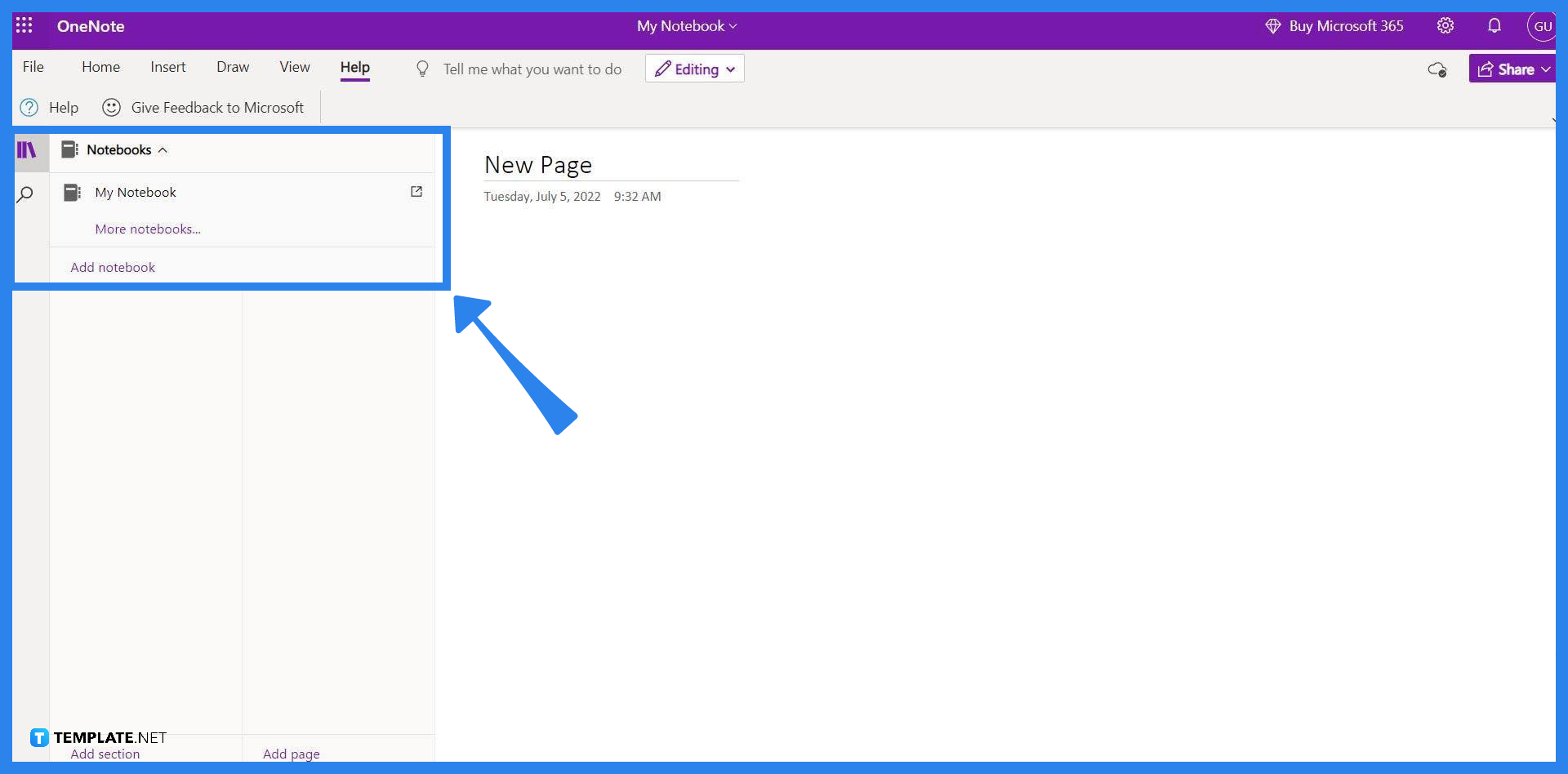Screen dimensions: 1568x774
Task: Select the search magnifier in the sidebar
Action: pos(25,193)
